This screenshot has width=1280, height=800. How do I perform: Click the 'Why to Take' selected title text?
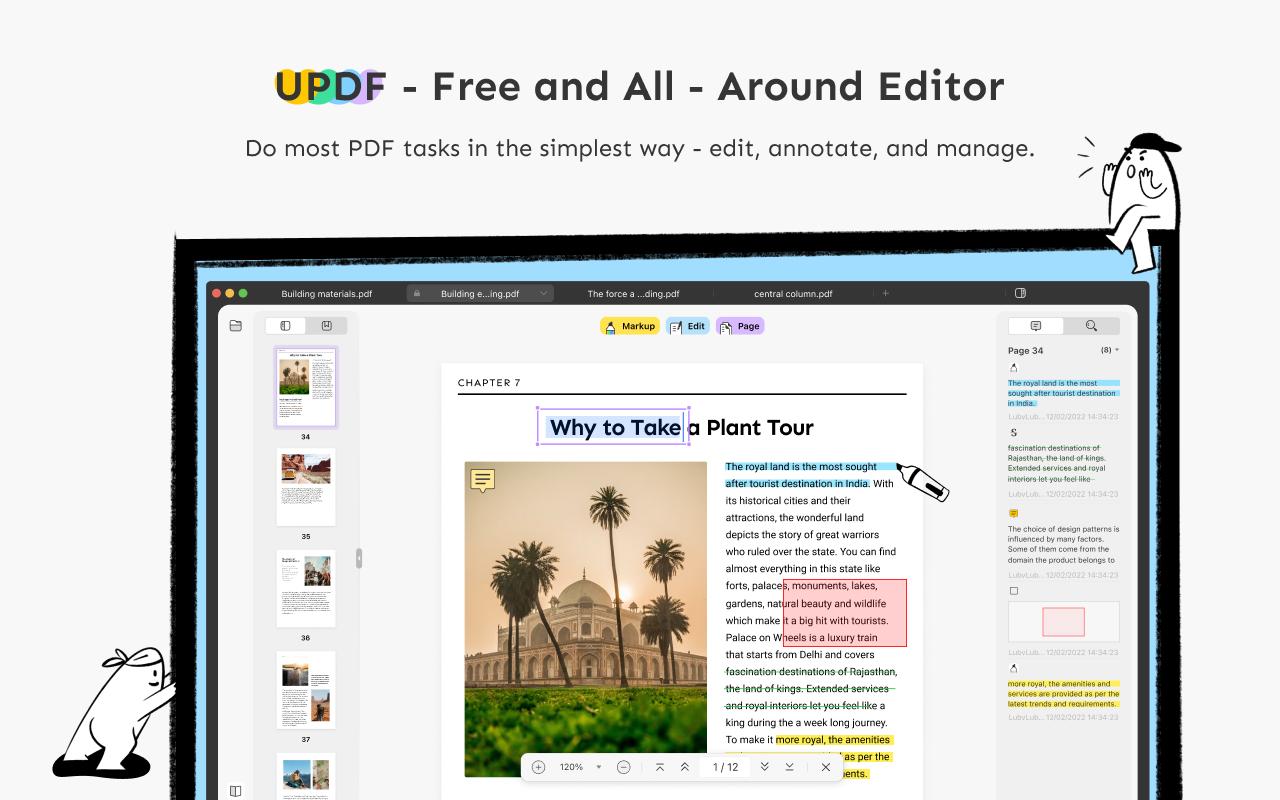[614, 428]
